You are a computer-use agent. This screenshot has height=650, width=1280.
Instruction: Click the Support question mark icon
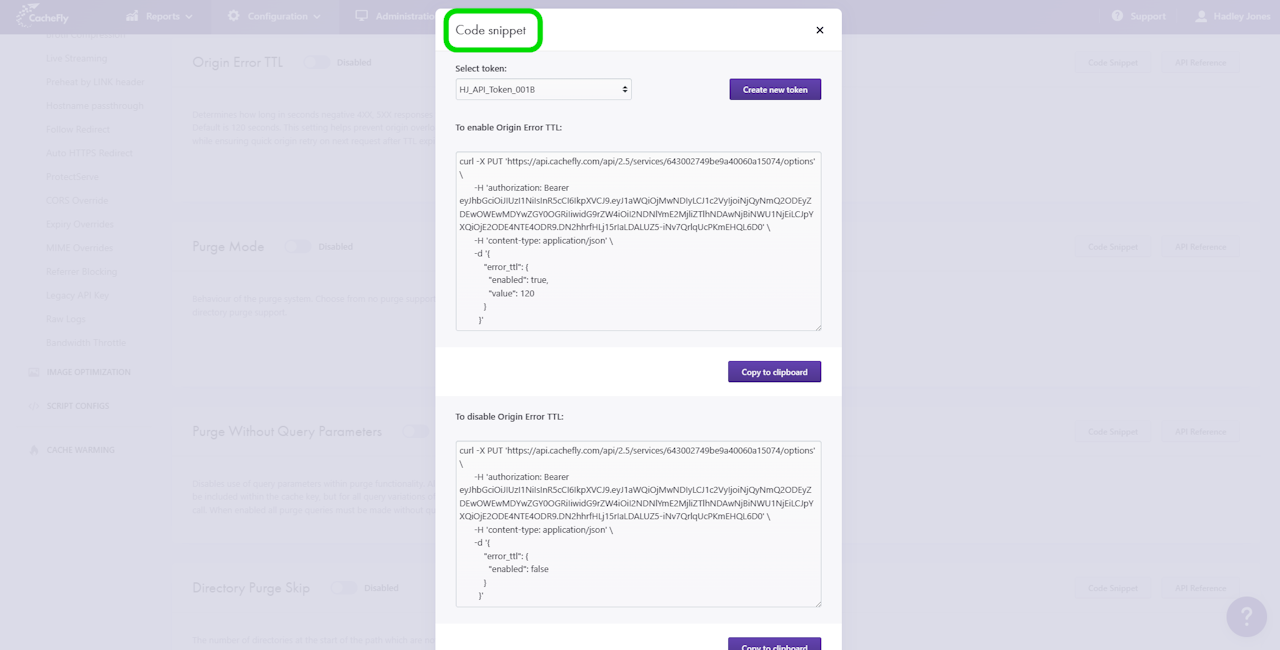tap(1117, 16)
